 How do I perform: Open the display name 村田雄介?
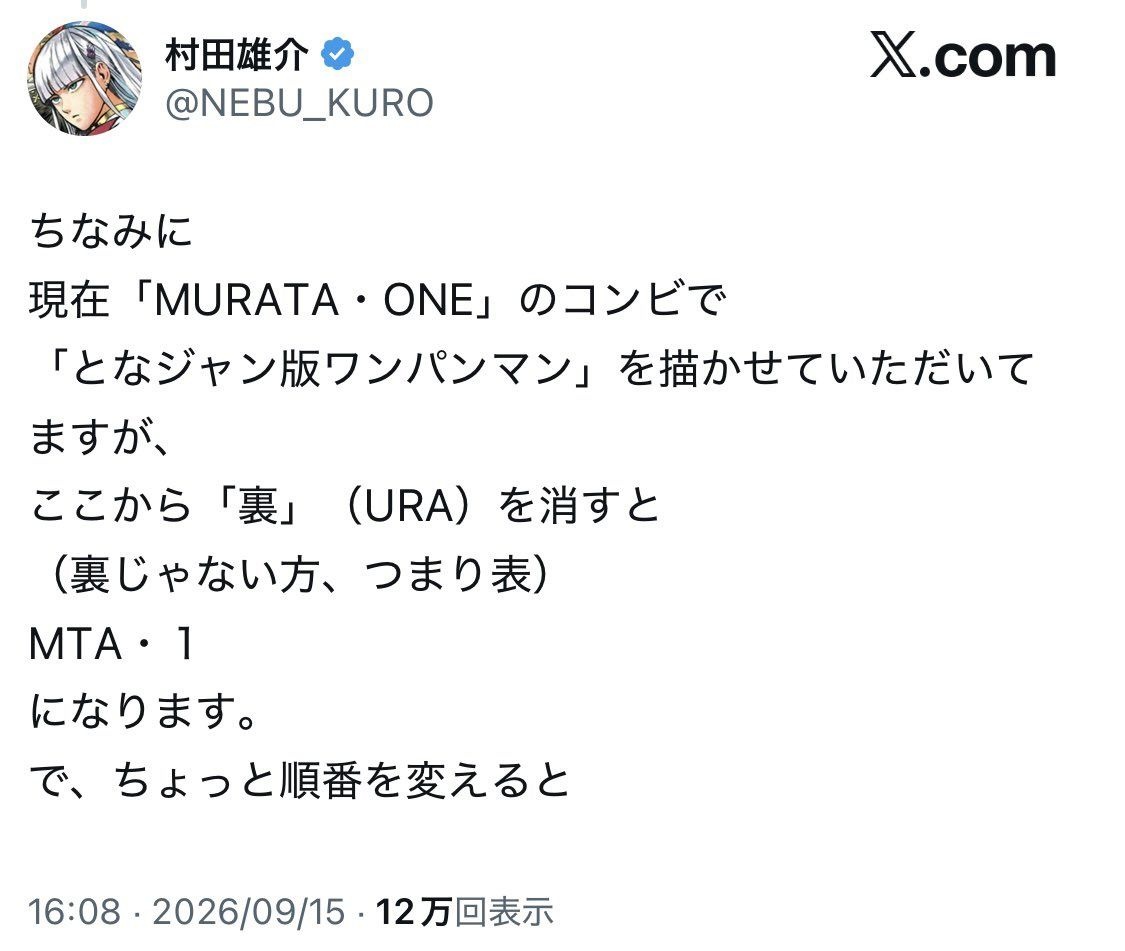pos(237,55)
